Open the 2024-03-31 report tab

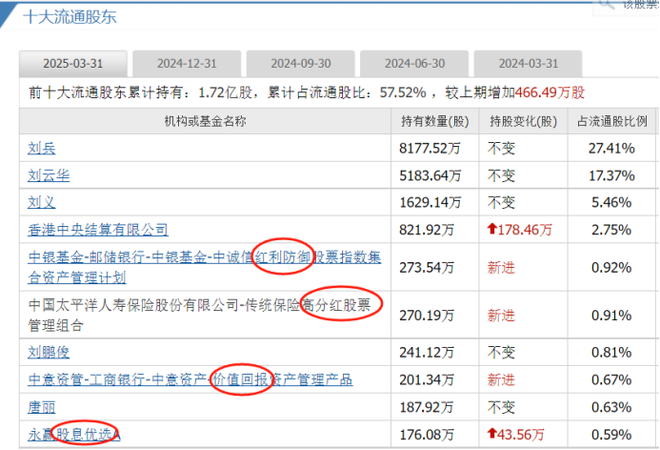click(528, 64)
